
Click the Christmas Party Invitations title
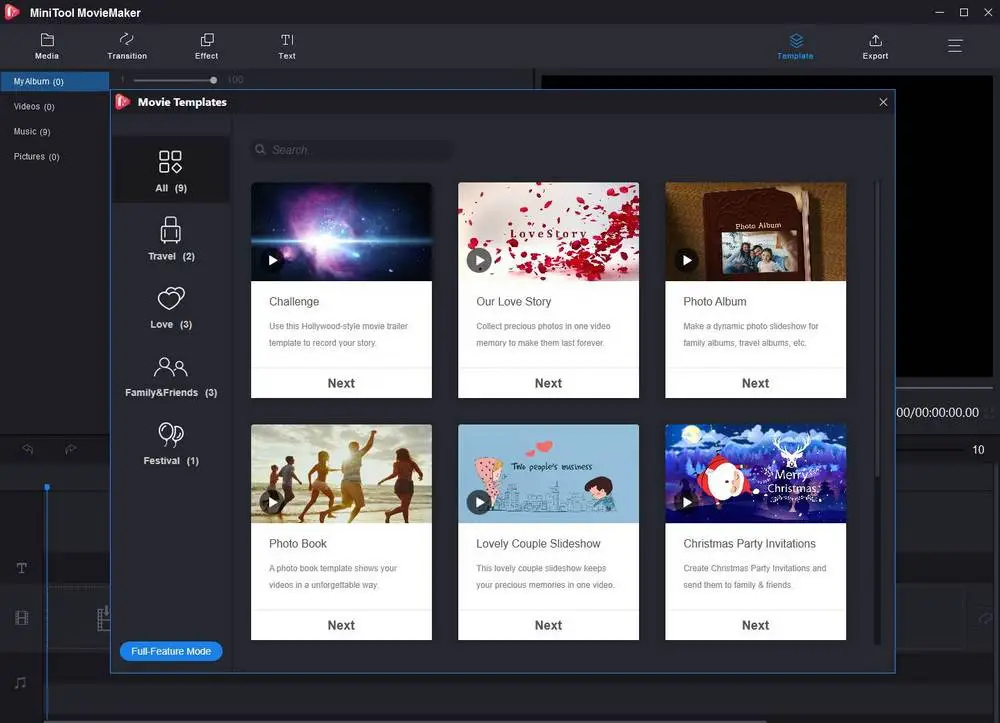pyautogui.click(x=749, y=544)
